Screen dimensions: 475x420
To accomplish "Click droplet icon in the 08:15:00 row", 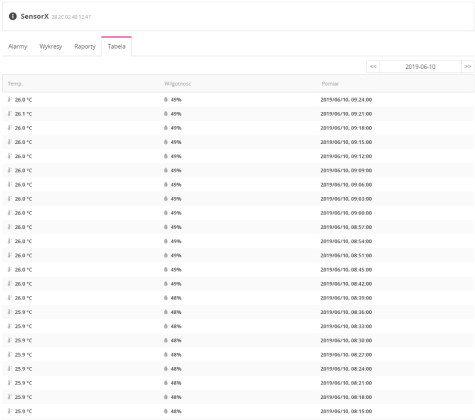I will [166, 411].
